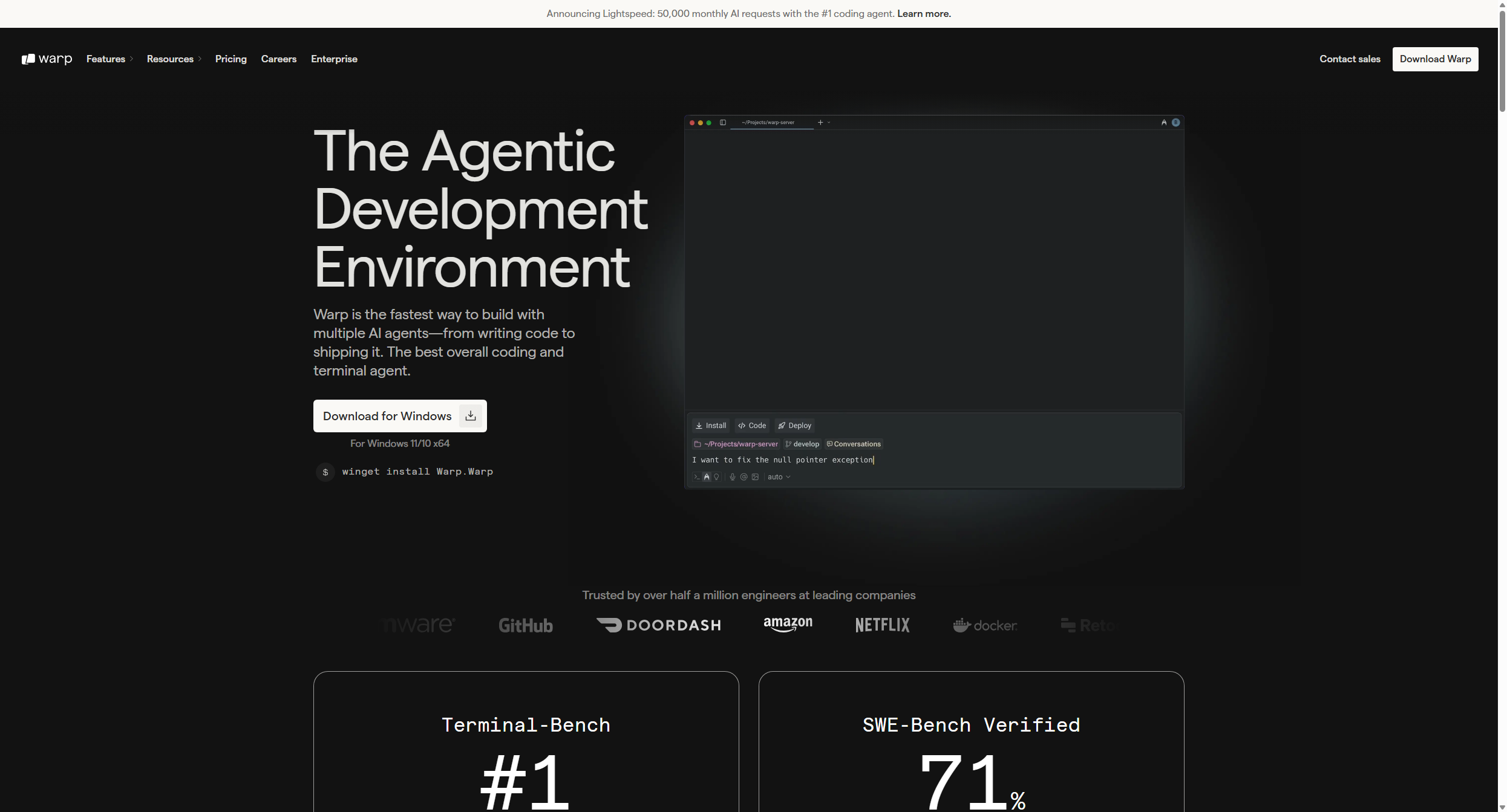Click the Deploy chip in terminal
The width and height of the screenshot is (1507, 812).
(794, 426)
